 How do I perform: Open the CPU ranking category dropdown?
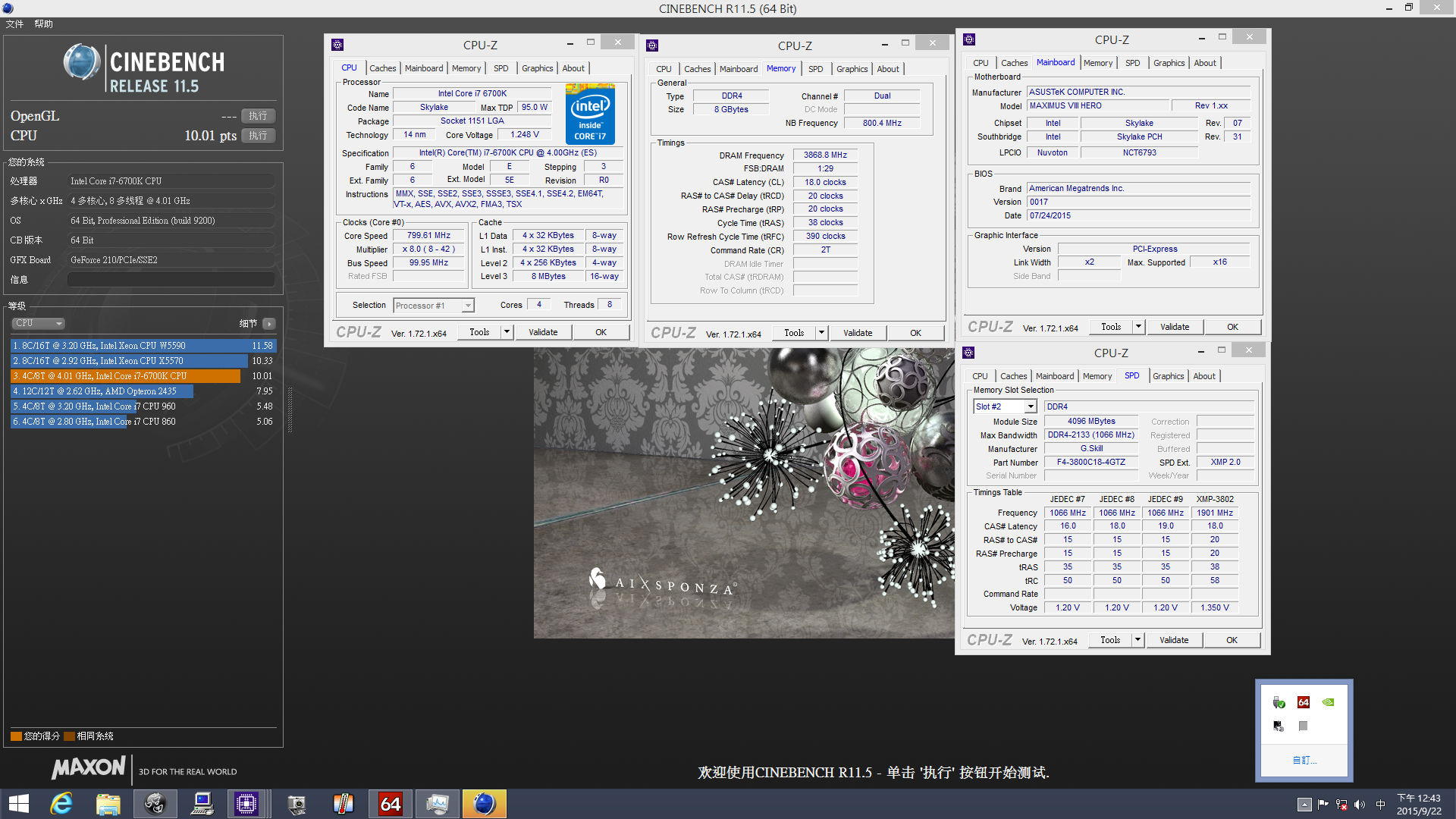click(x=39, y=323)
